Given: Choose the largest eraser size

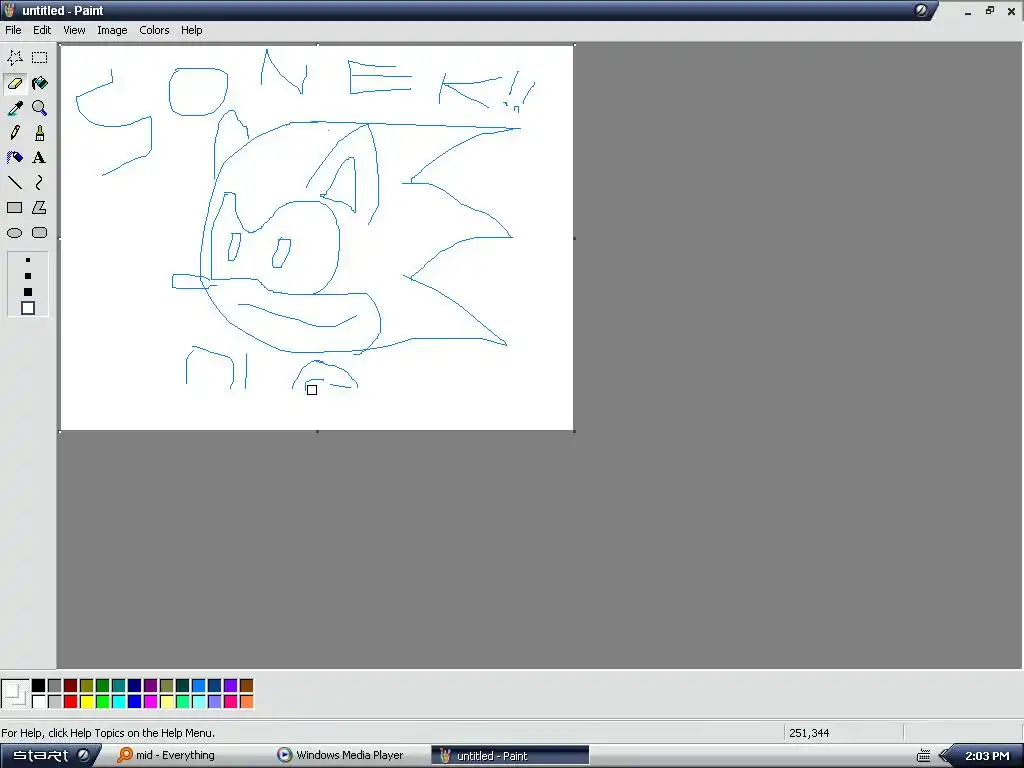Looking at the screenshot, I should pyautogui.click(x=27, y=308).
